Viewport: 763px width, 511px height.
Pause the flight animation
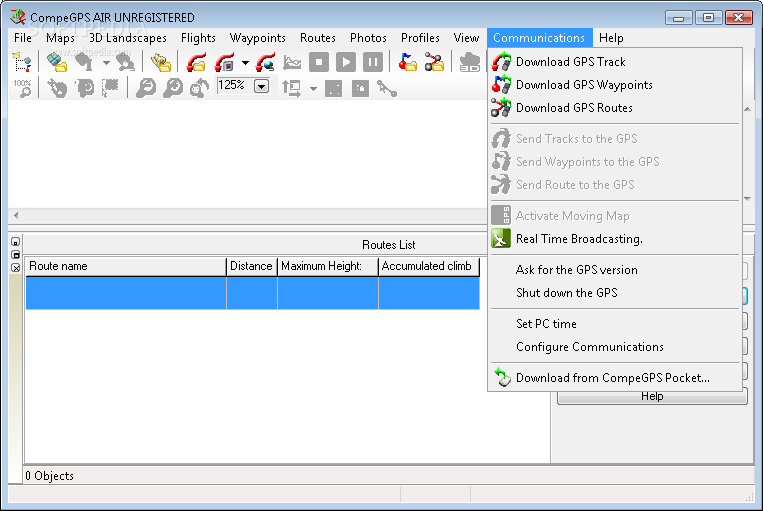coord(373,62)
